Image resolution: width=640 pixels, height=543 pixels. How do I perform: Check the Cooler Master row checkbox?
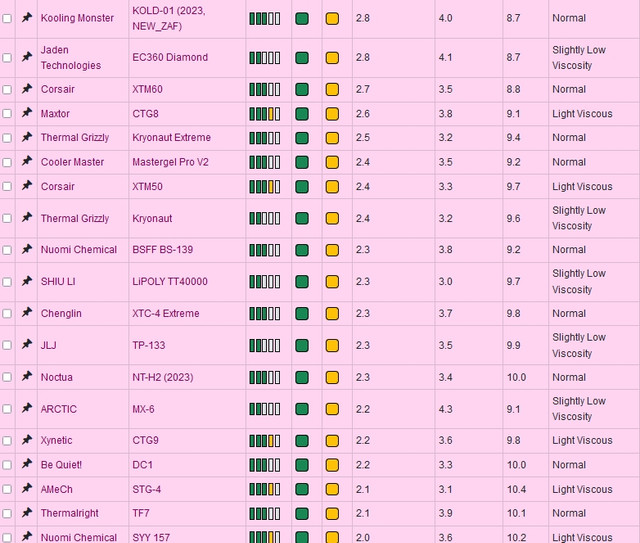(x=7, y=162)
